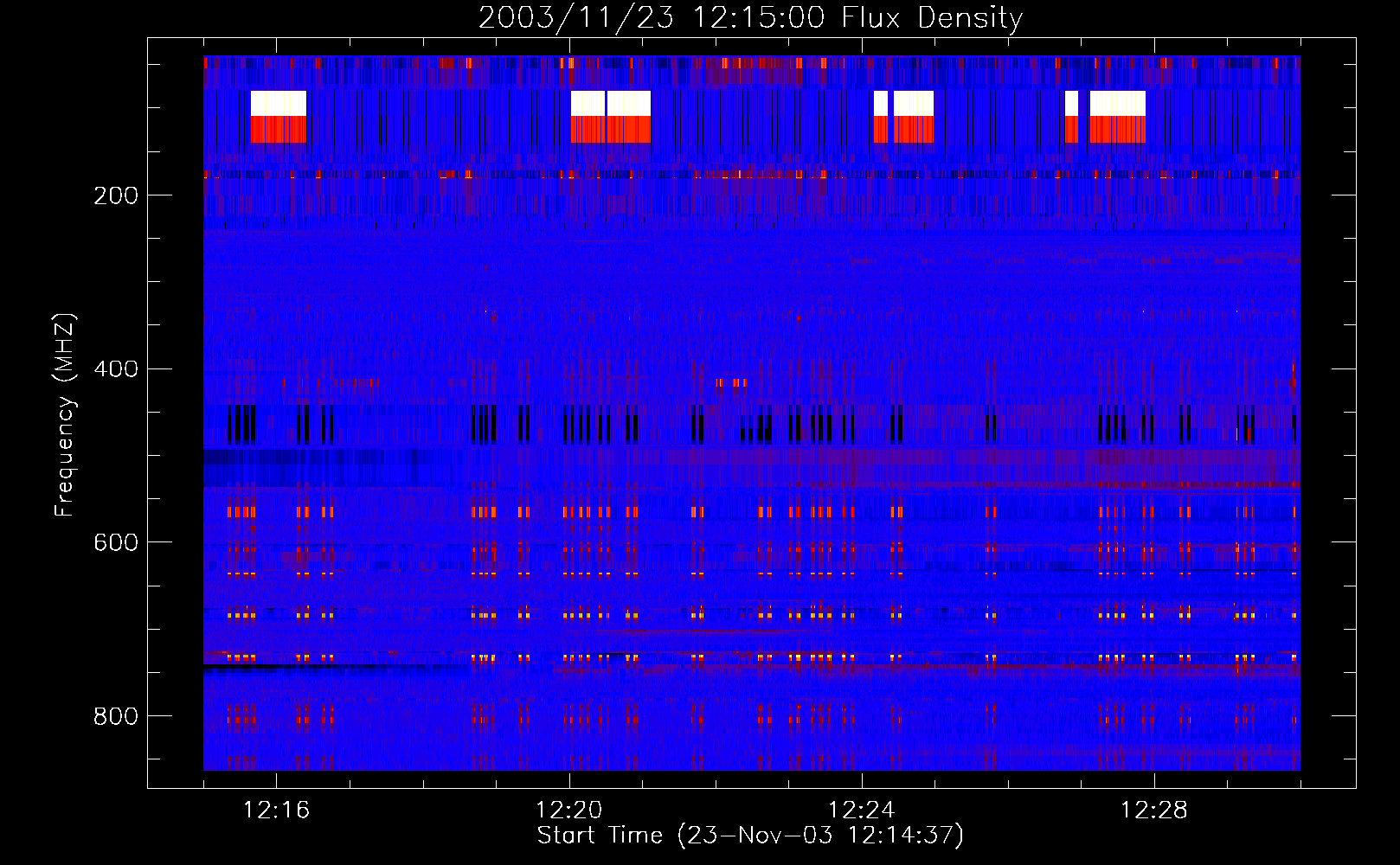
Task: Click the plot title '2003/11/23 12:15:00 Flux Density'
Action: (x=750, y=17)
